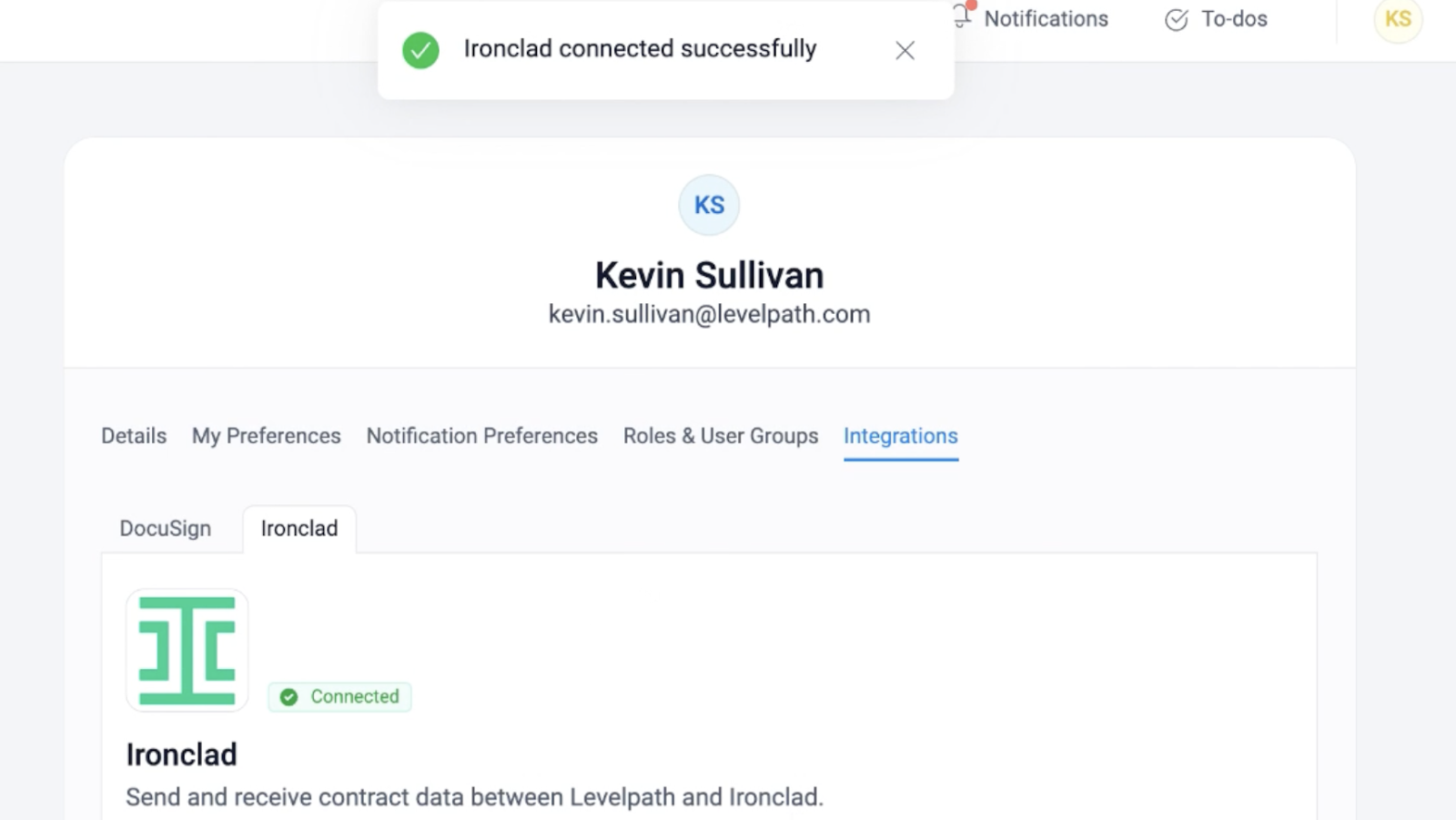Click the green check in the Connected badge

tap(289, 697)
